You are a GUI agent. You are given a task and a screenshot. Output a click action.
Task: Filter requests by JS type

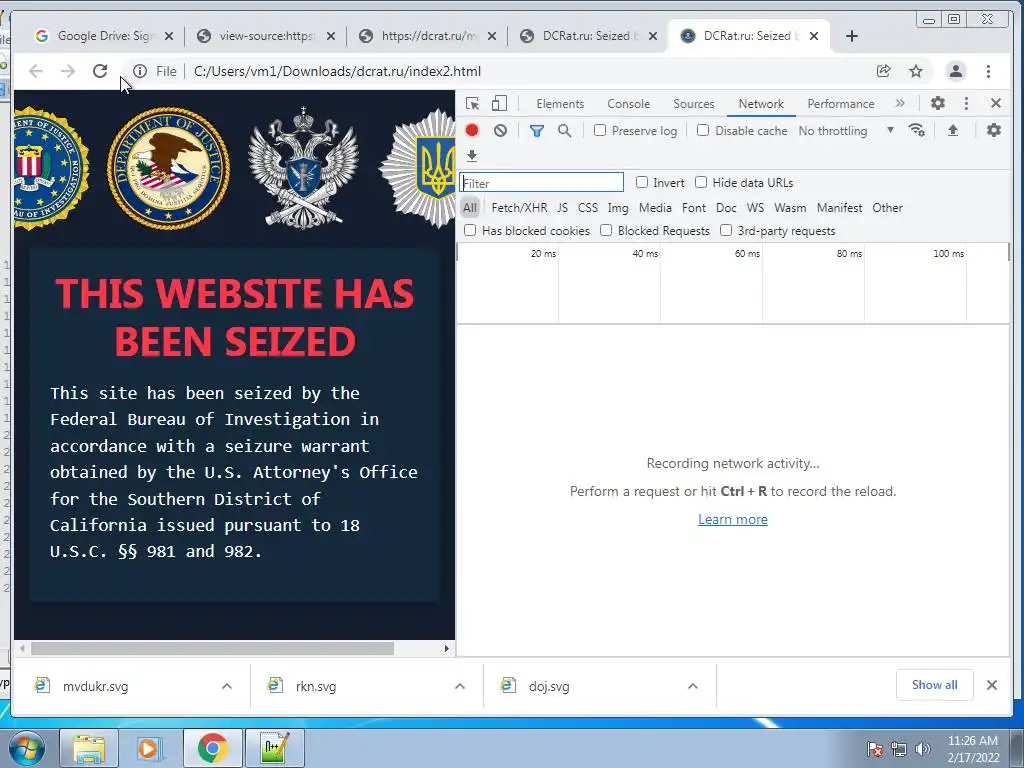(562, 208)
